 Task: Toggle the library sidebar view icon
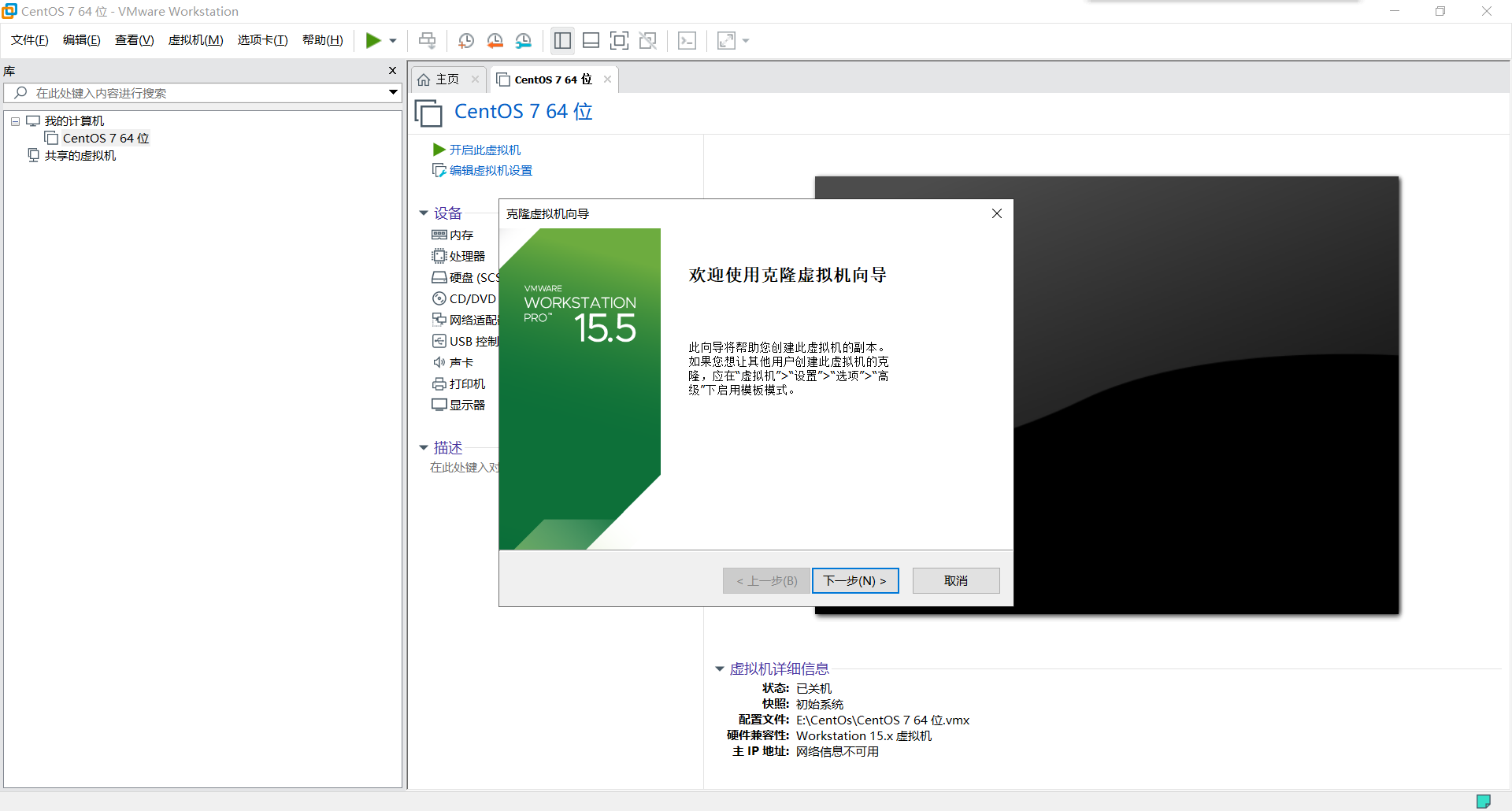[562, 41]
